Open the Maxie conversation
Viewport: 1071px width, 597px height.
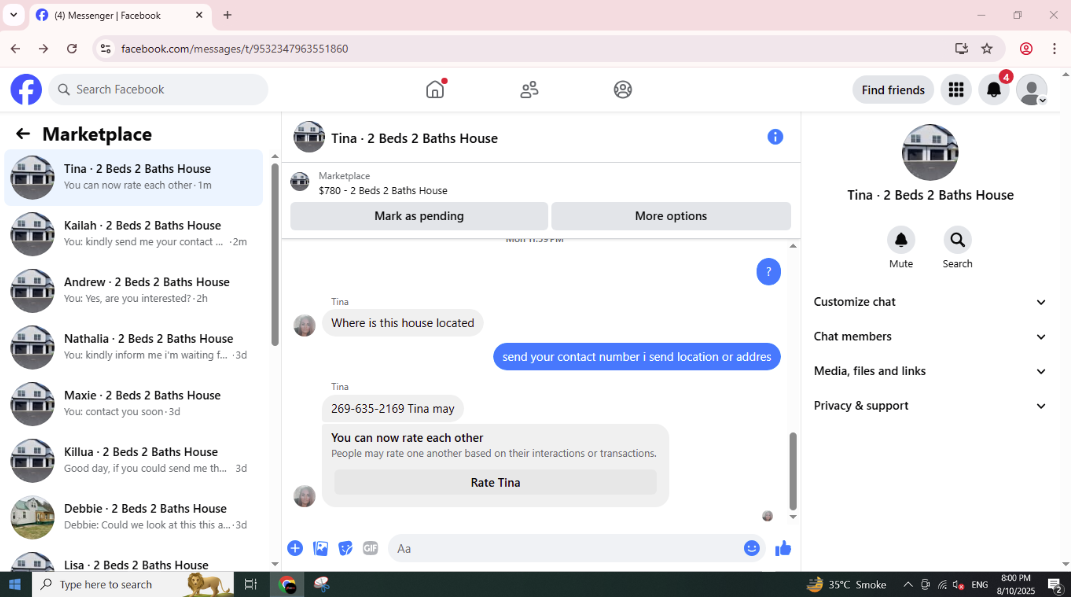click(134, 404)
